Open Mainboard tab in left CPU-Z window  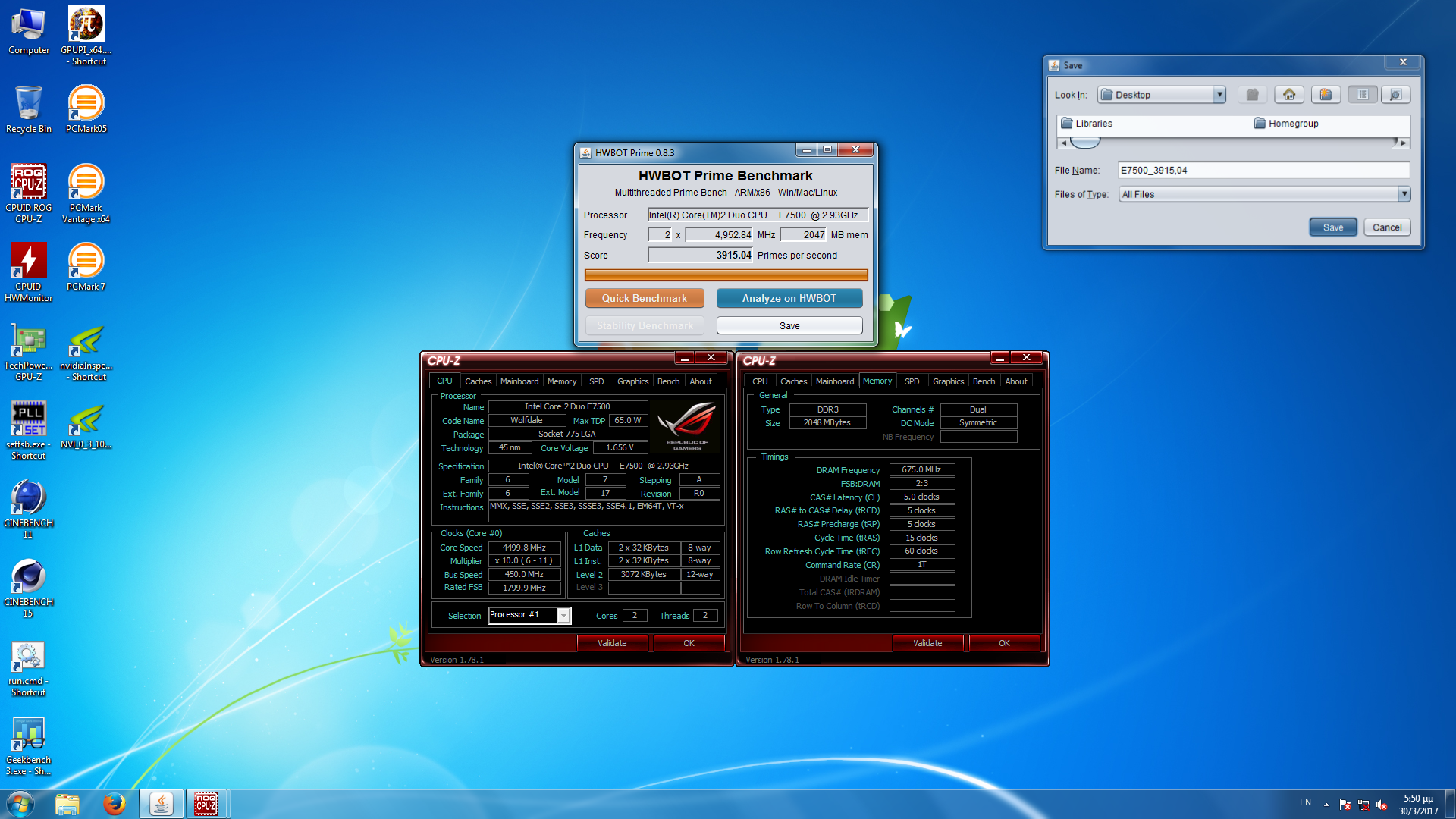tap(519, 381)
